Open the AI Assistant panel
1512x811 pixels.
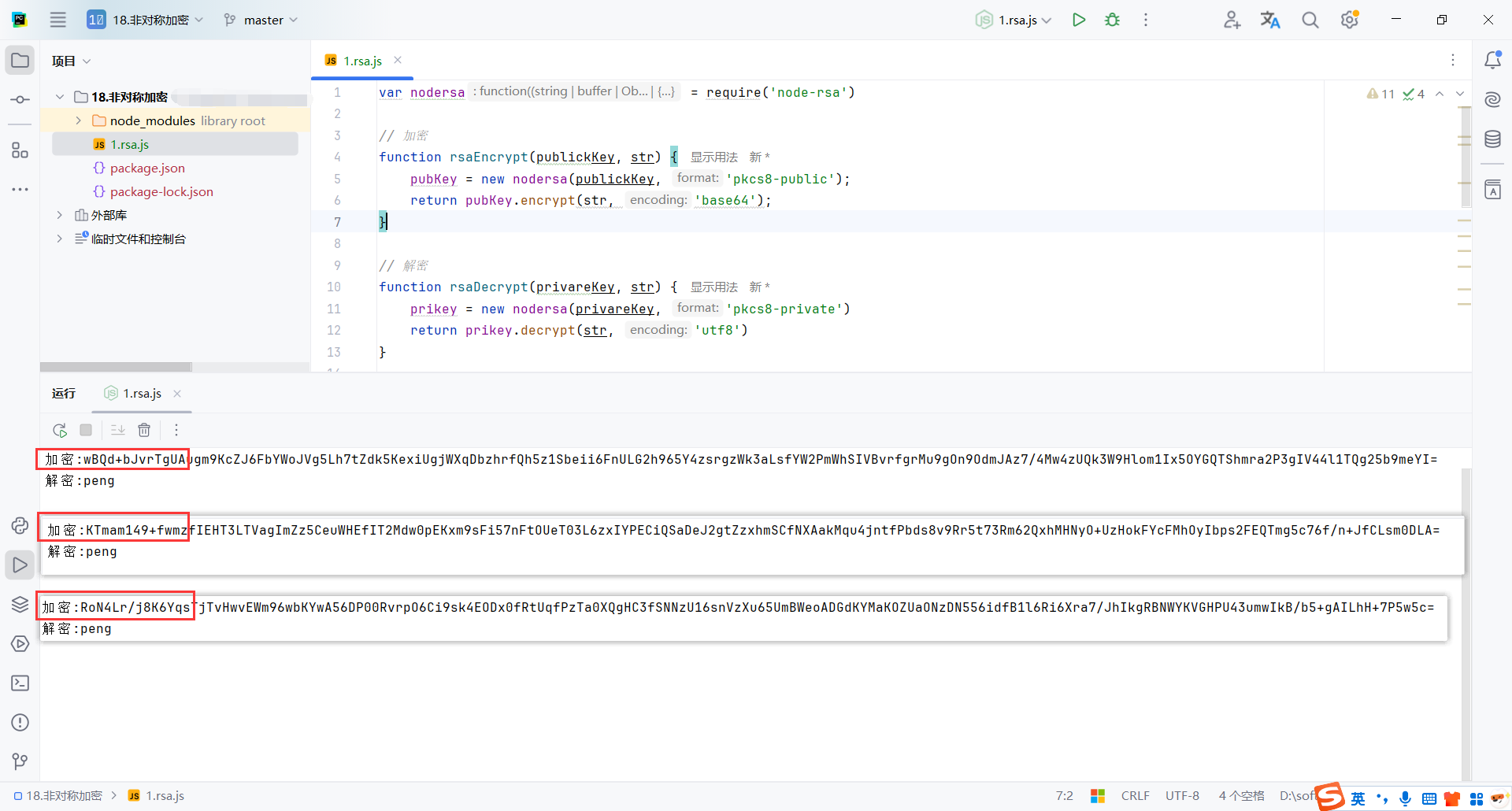click(1492, 99)
